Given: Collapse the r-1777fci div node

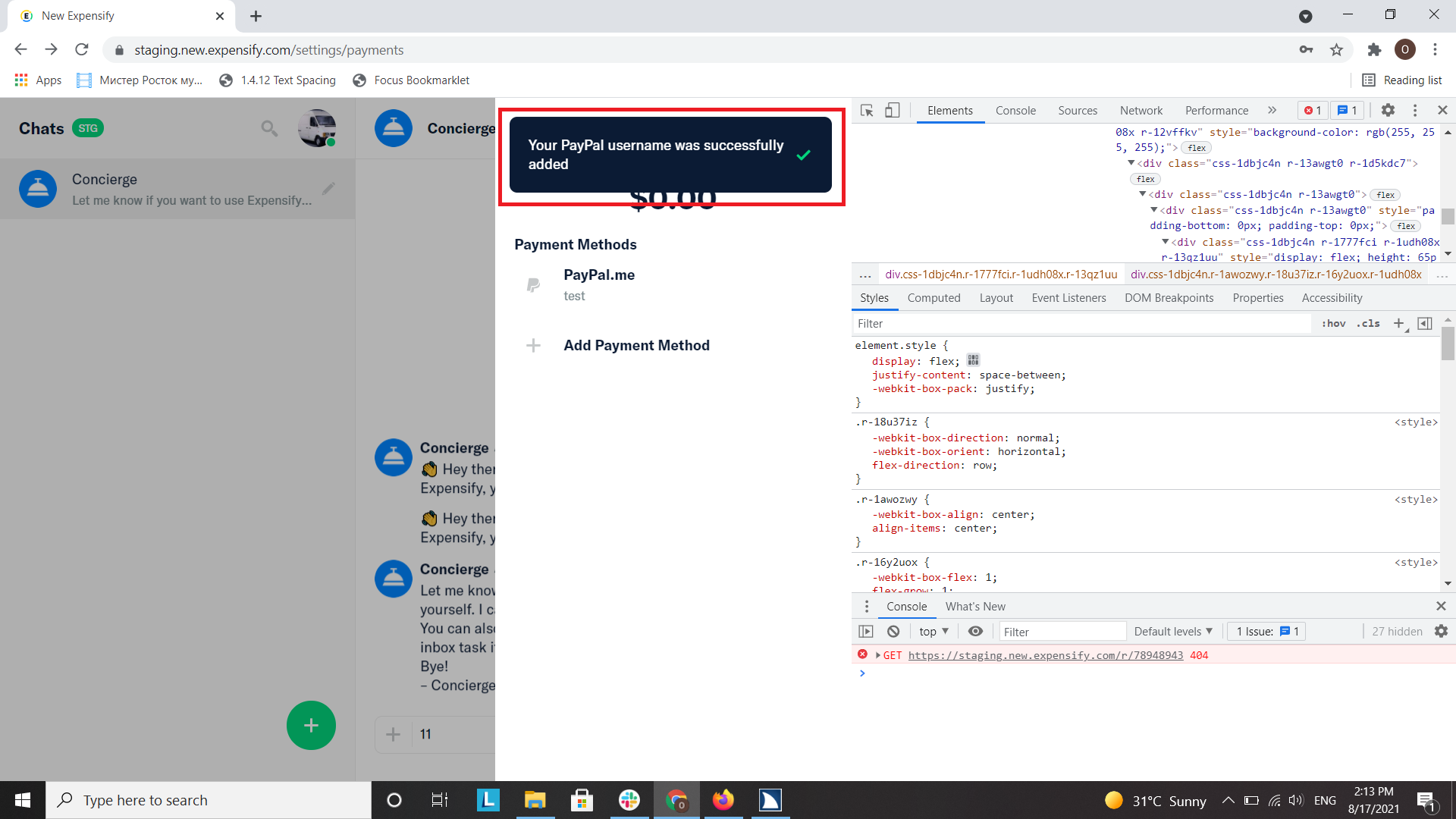Looking at the screenshot, I should (x=1166, y=242).
